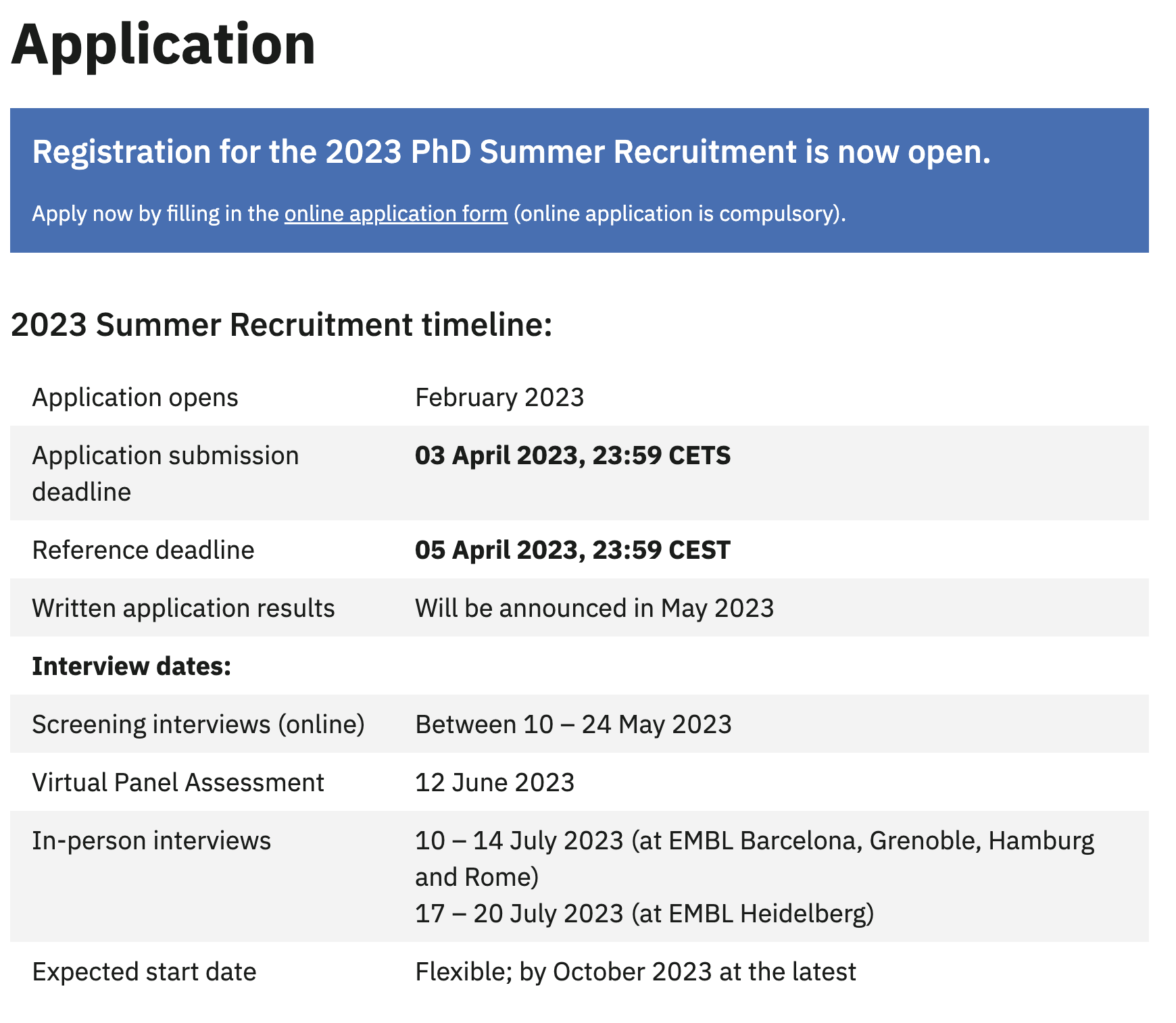
Task: Click the 'Between 10 – 24 May 2023' cell
Action: (573, 724)
